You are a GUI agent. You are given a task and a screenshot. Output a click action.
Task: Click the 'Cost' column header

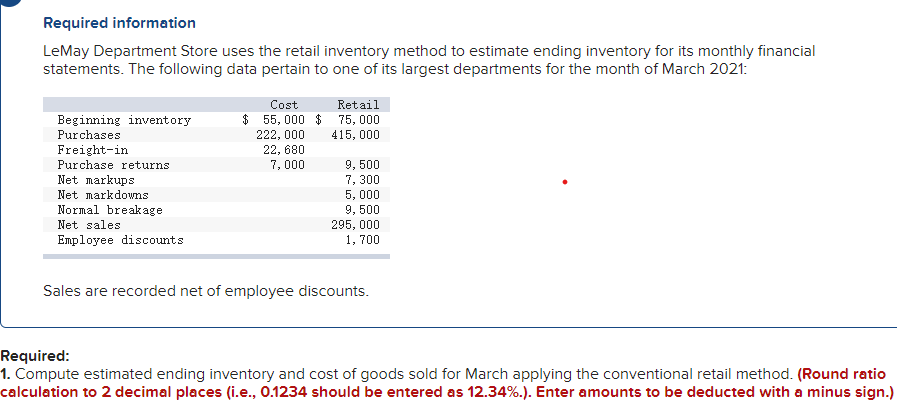(284, 105)
